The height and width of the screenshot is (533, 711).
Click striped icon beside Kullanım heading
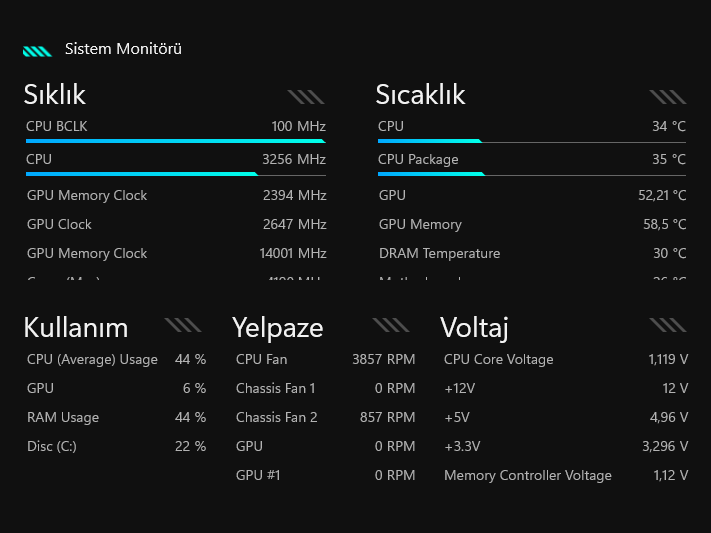click(182, 325)
